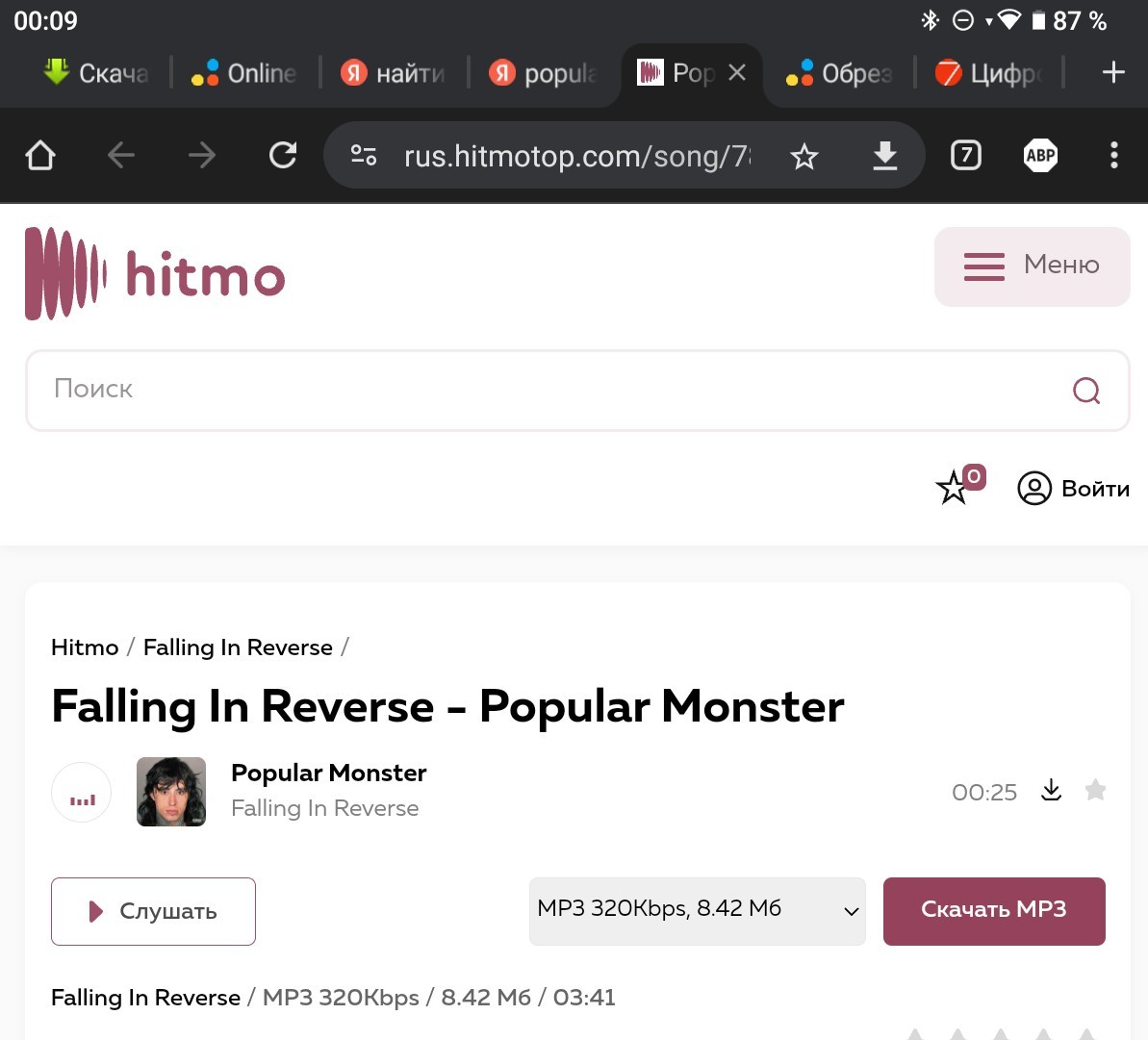The width and height of the screenshot is (1148, 1040).
Task: Open tab switcher showing 7 tabs
Action: click(x=966, y=155)
